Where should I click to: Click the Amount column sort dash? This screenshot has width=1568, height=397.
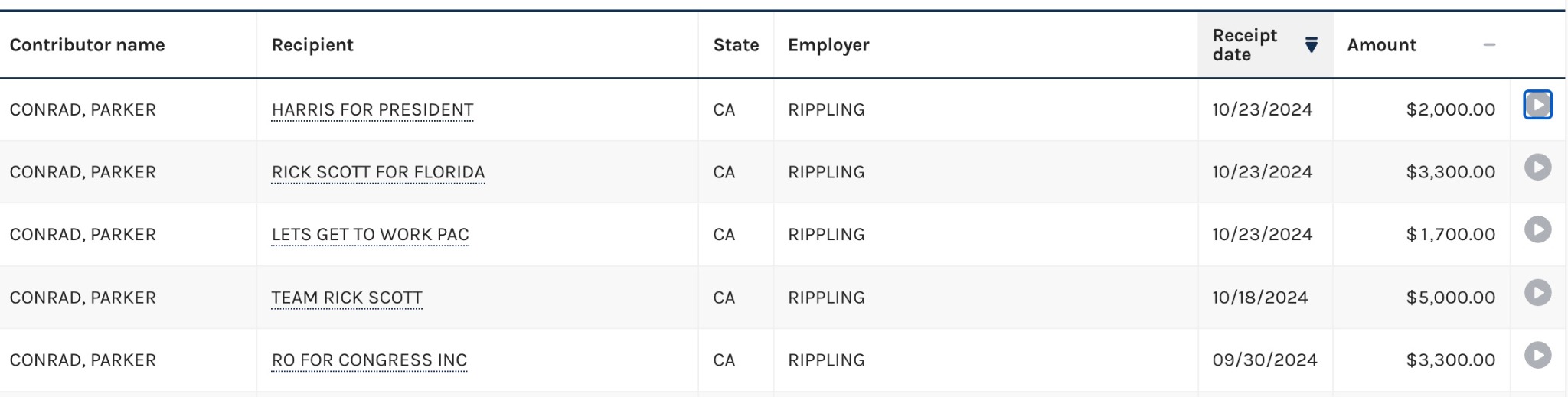click(x=1489, y=45)
